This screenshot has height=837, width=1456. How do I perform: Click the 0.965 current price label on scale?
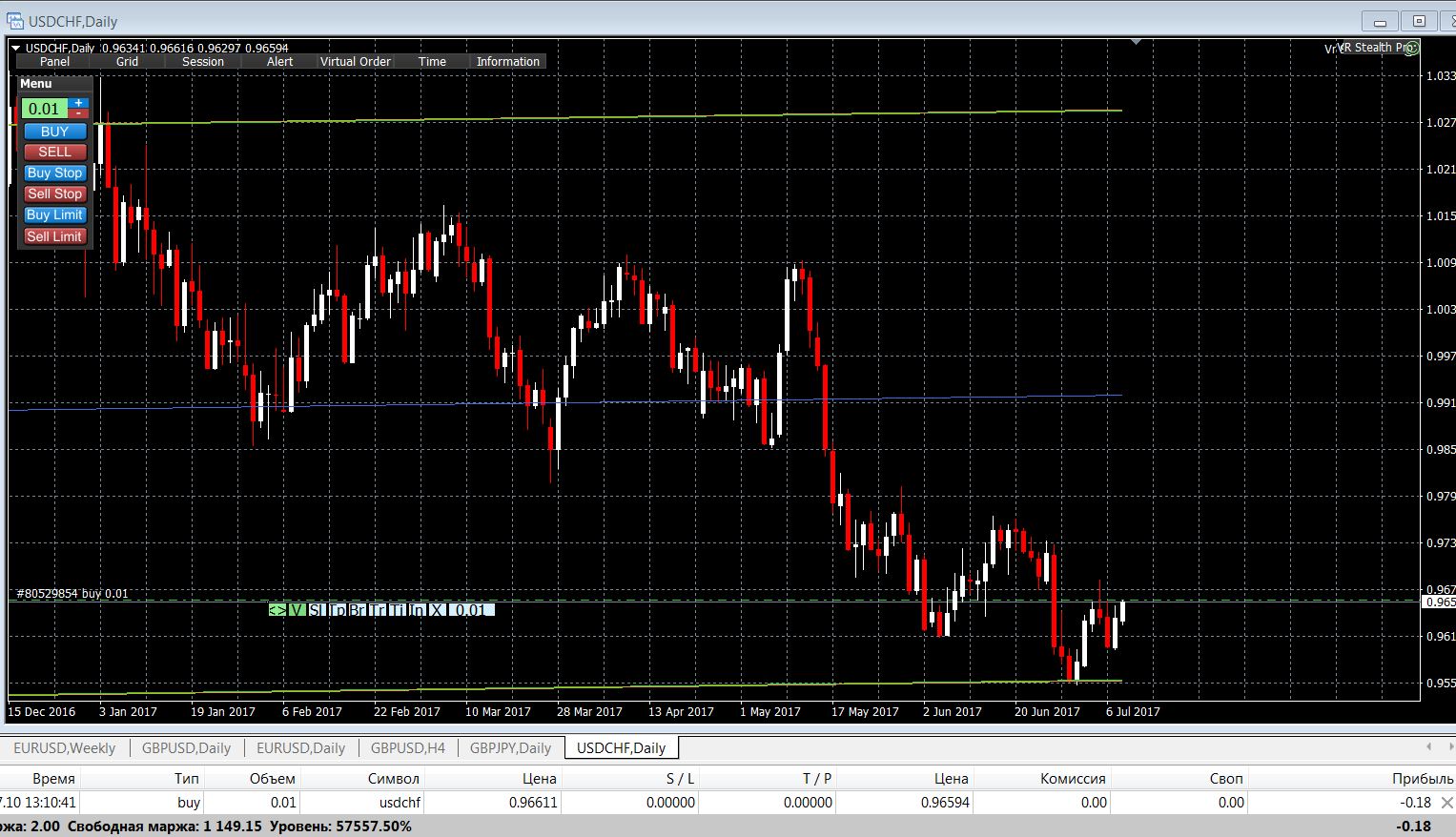1439,602
